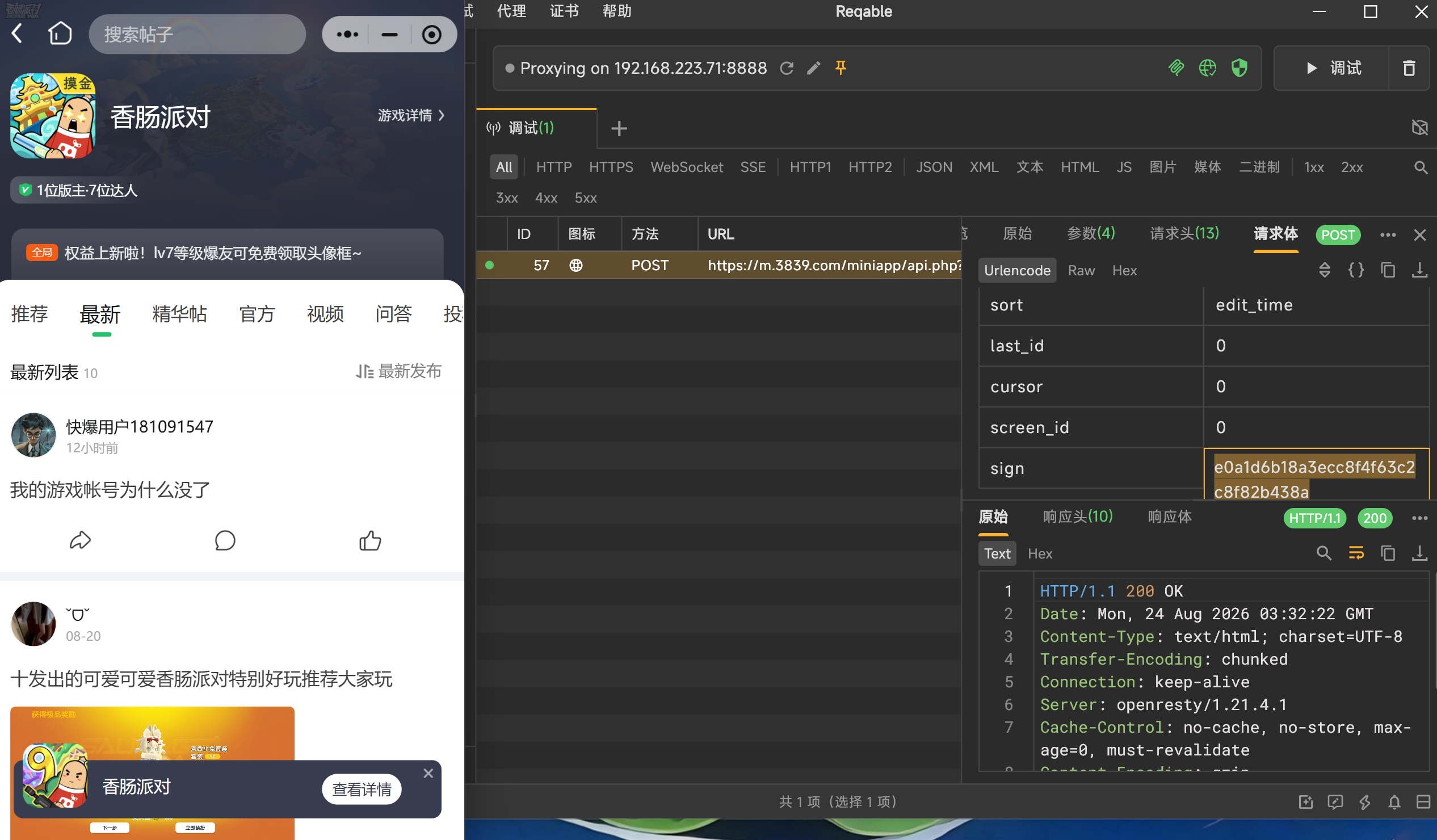Filter traffic by JSON type

[934, 167]
